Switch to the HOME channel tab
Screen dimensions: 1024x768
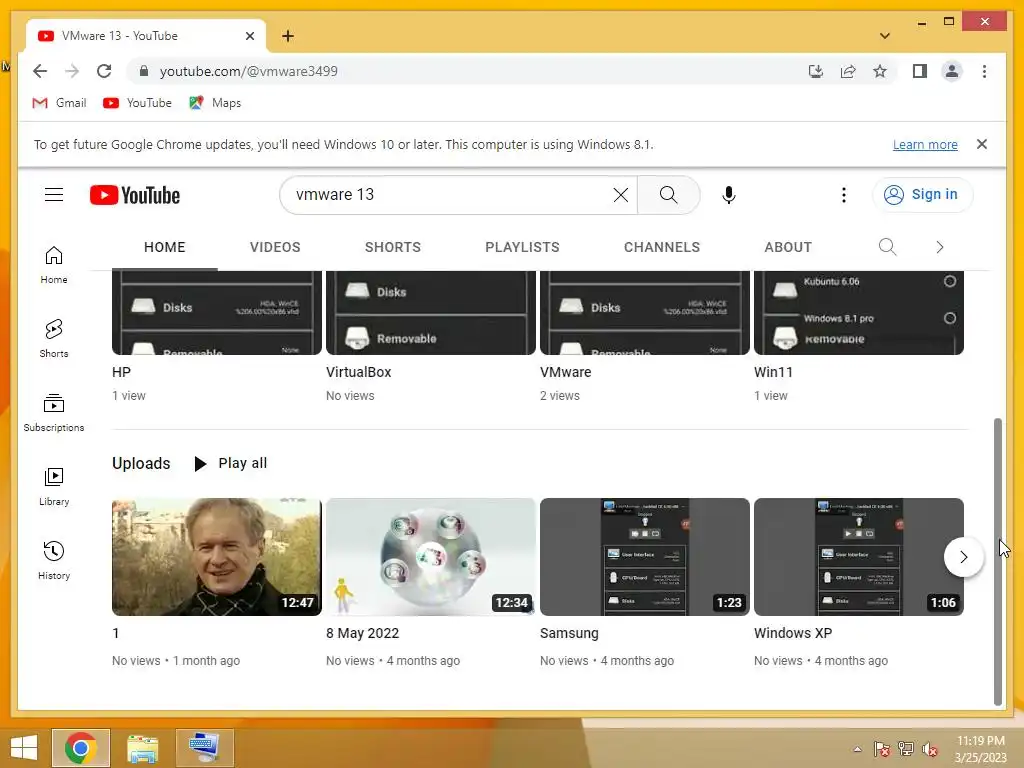(165, 247)
